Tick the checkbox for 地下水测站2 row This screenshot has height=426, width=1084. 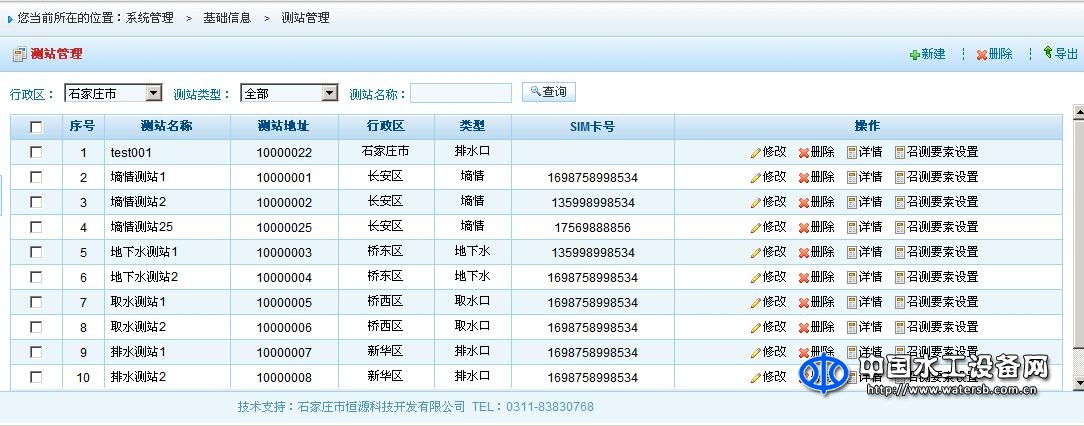(36, 277)
